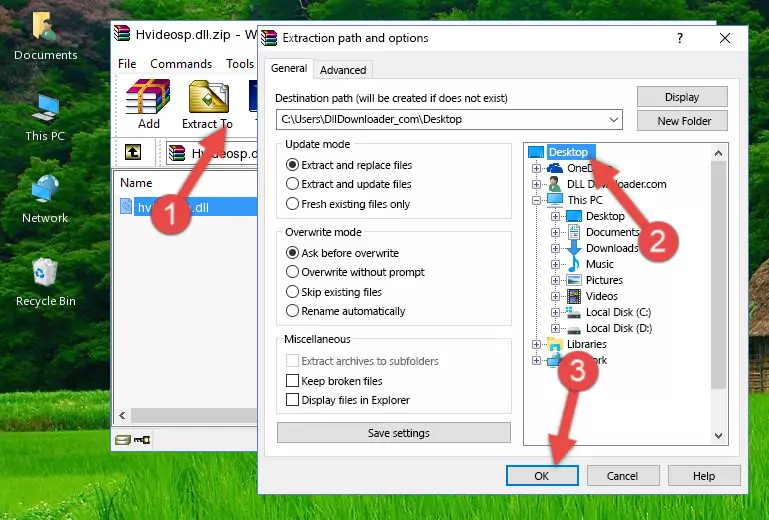Click the Help button
The width and height of the screenshot is (769, 520).
click(704, 476)
